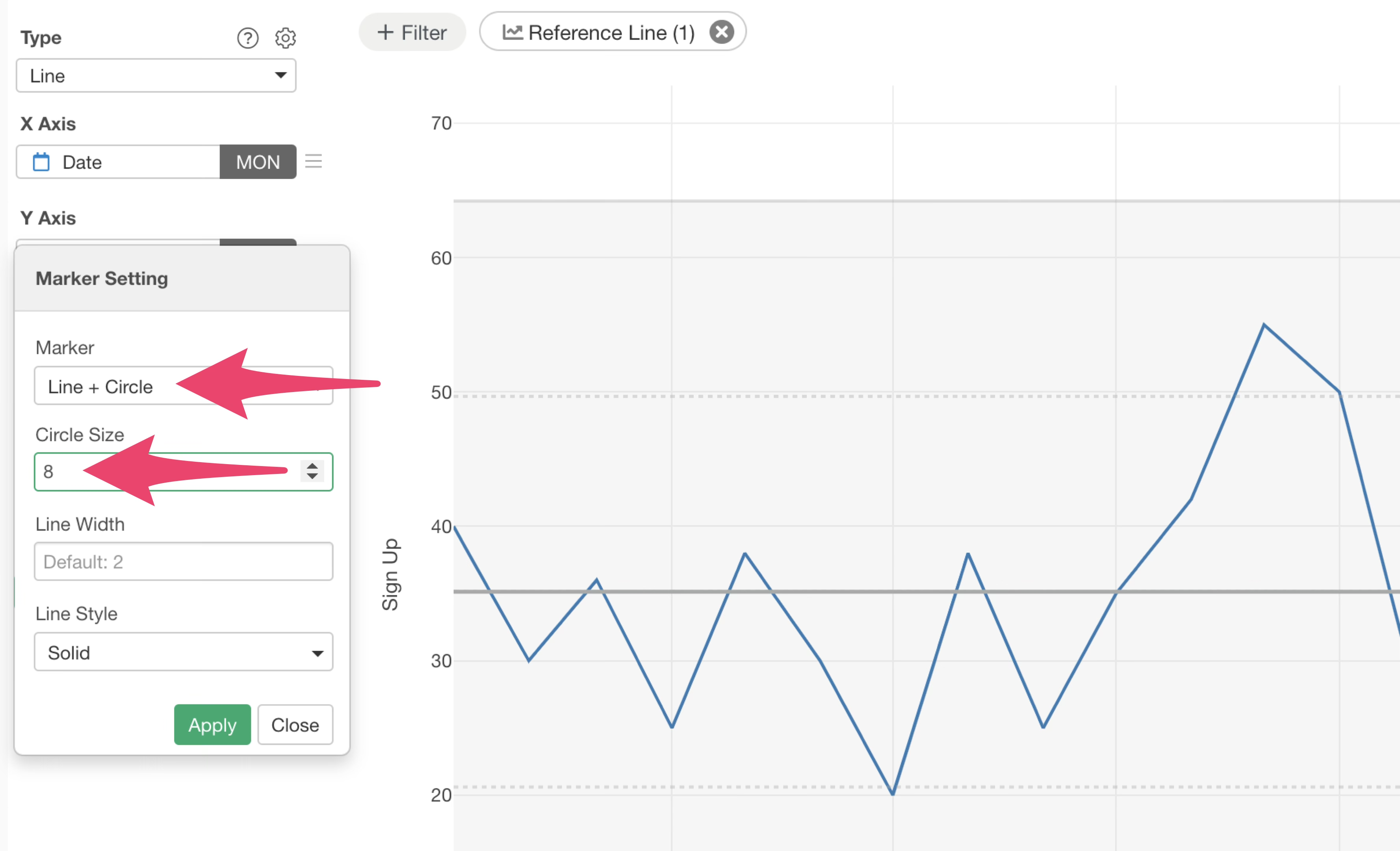Open the Reference Line (1) pill
Image resolution: width=1400 pixels, height=851 pixels.
(x=611, y=32)
